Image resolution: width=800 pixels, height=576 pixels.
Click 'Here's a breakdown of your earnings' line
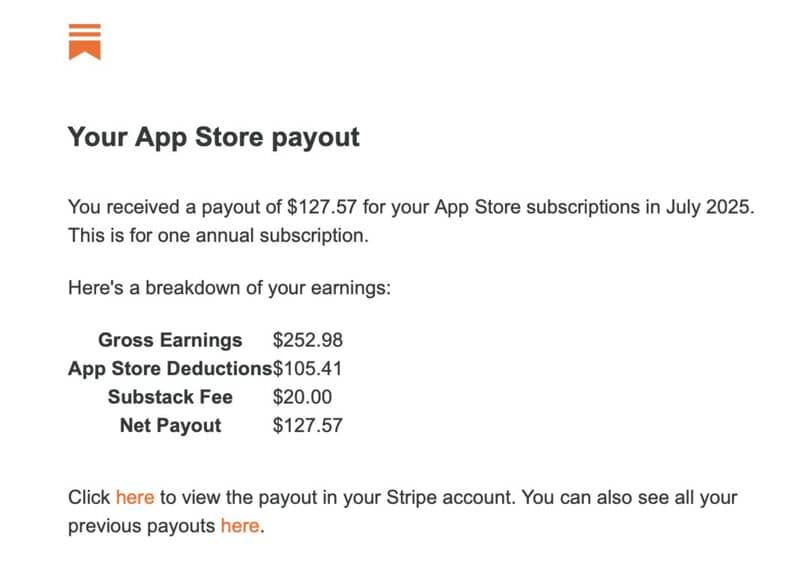click(x=229, y=288)
